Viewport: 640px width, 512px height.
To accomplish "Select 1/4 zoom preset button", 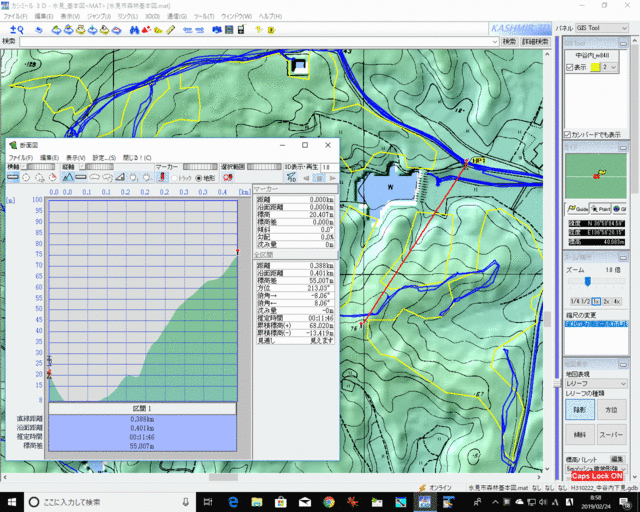I will click(x=575, y=301).
